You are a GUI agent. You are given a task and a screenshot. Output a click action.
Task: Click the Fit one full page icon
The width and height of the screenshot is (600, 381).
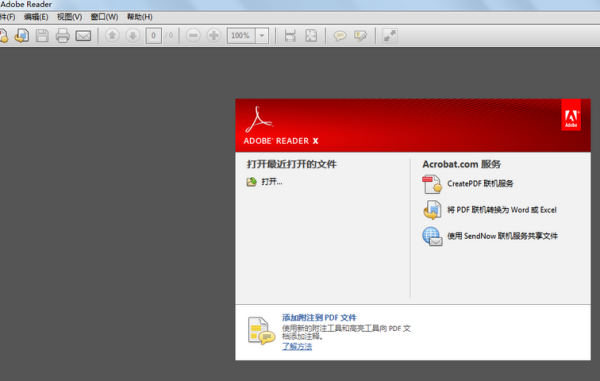tap(311, 36)
